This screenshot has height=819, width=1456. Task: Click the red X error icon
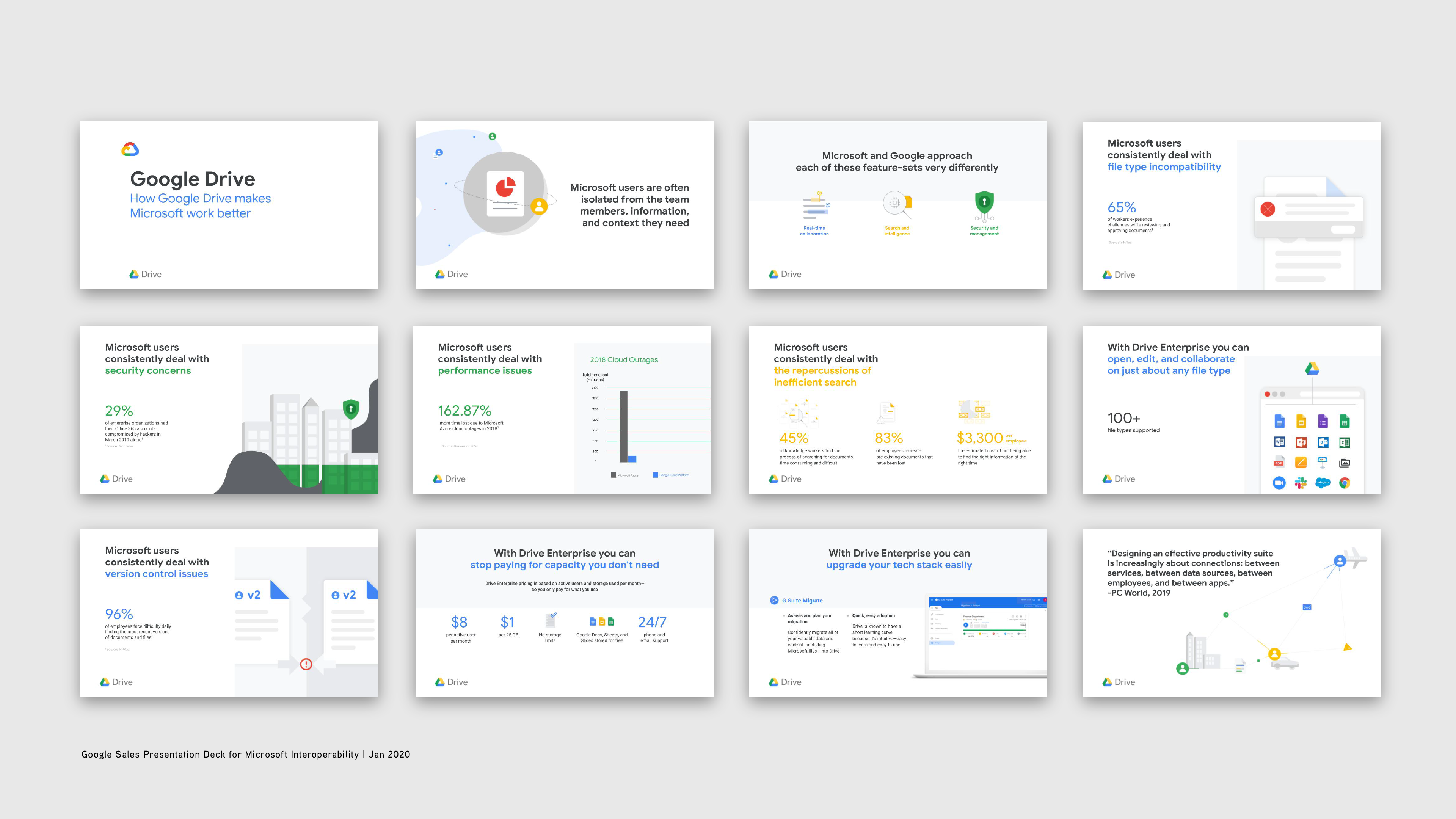(1268, 209)
